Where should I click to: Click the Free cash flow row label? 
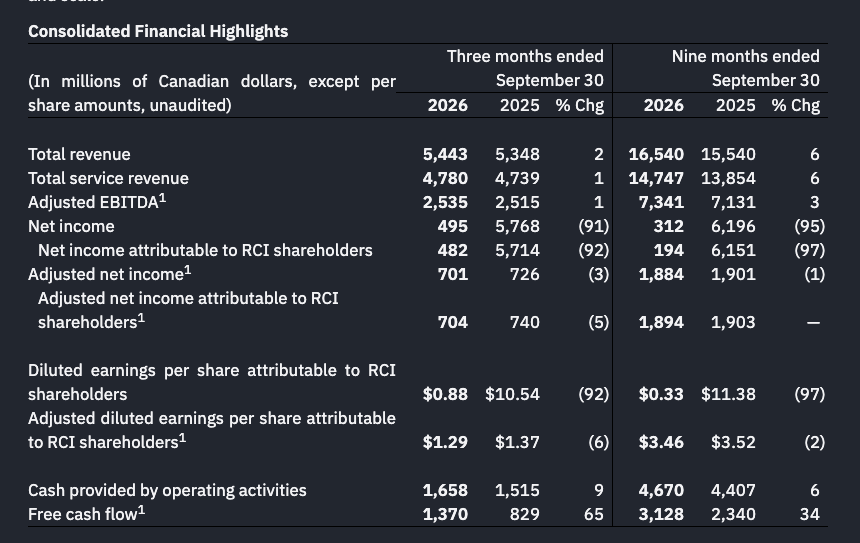click(87, 514)
